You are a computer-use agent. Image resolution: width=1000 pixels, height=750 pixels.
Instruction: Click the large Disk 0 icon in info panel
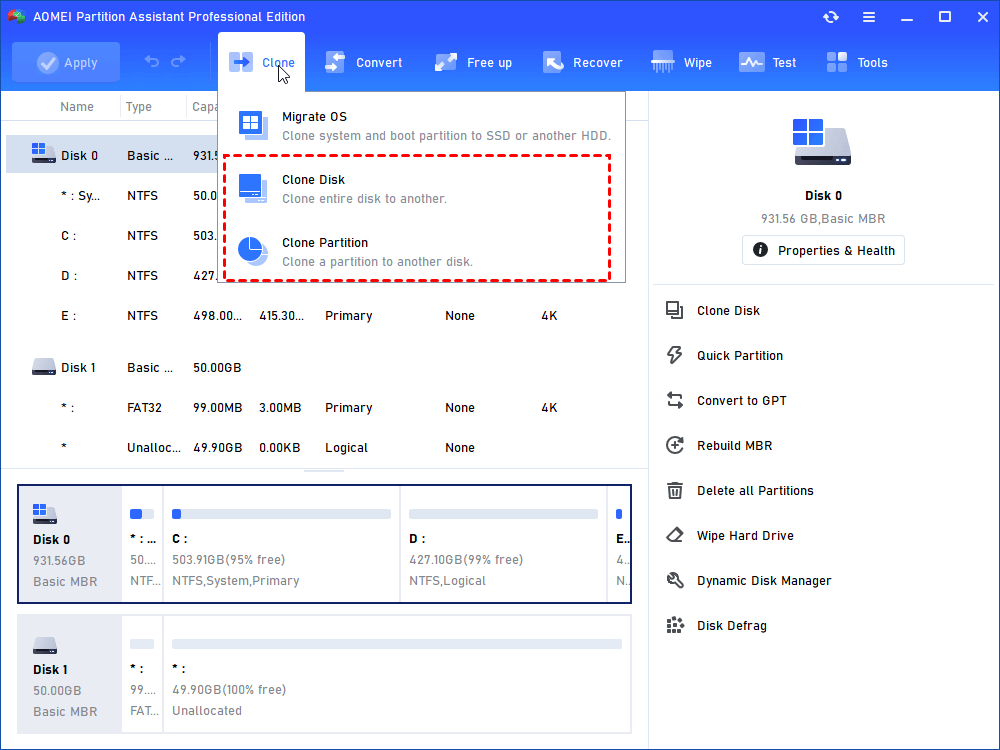(x=823, y=142)
